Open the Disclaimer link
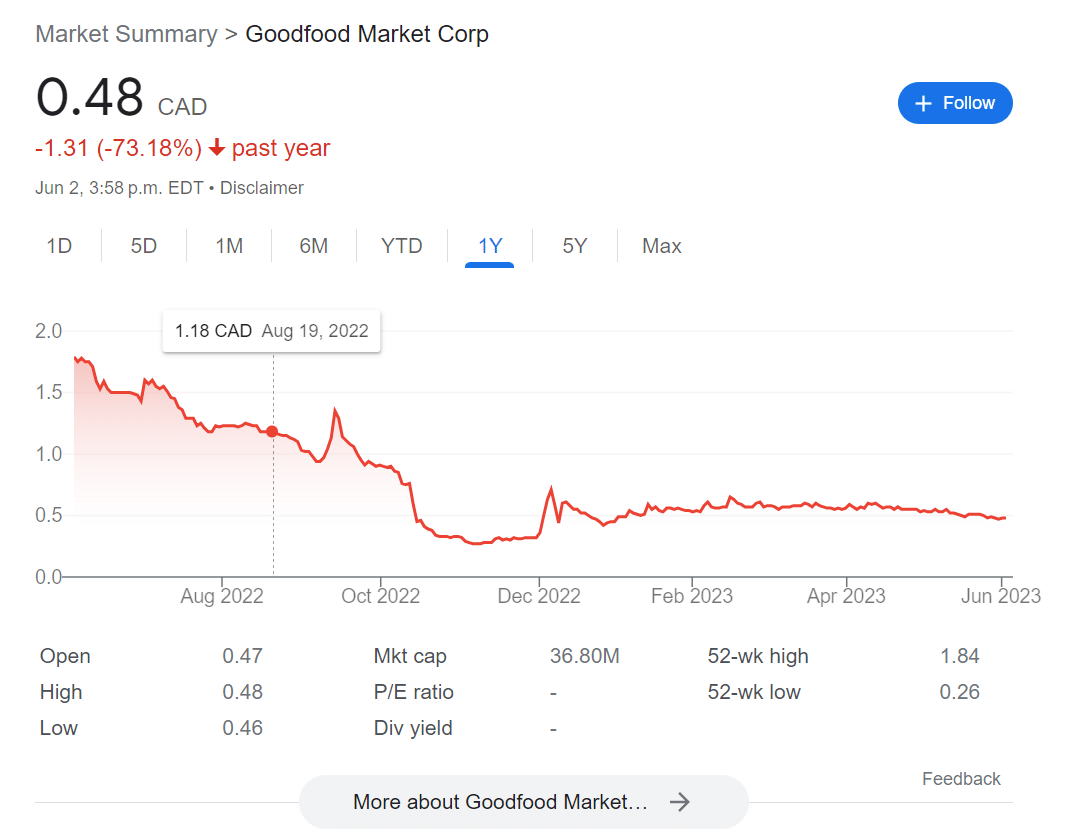Screen dimensions: 1074x829 pyautogui.click(x=262, y=188)
